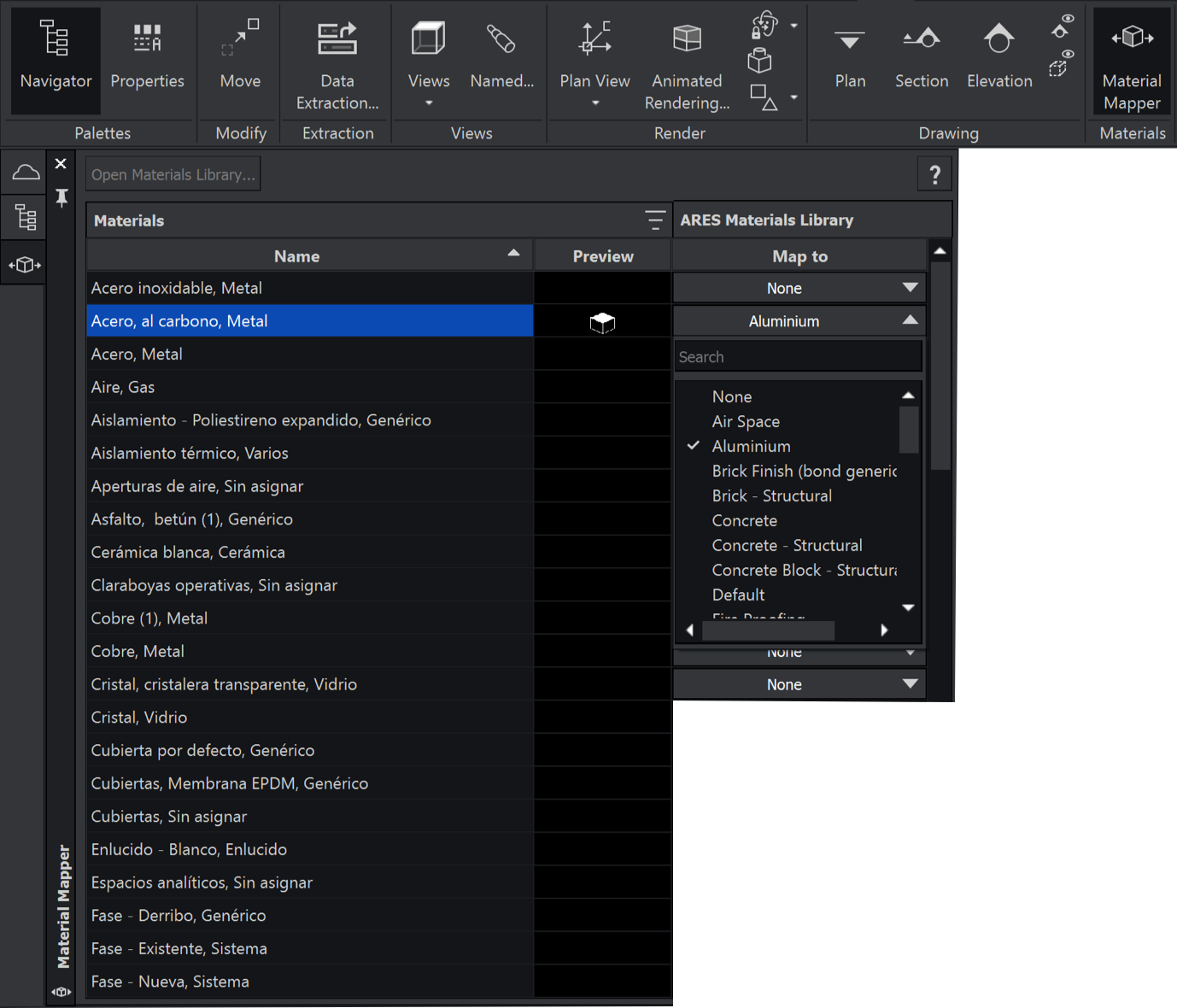The height and width of the screenshot is (1008, 1177).
Task: Open help with the question mark button
Action: (934, 175)
